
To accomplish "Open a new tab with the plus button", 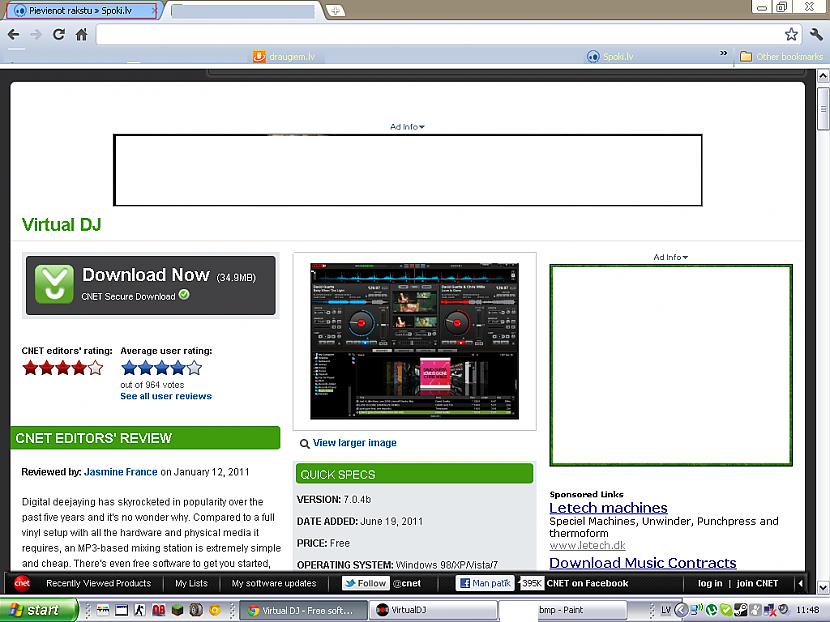I will coord(335,11).
